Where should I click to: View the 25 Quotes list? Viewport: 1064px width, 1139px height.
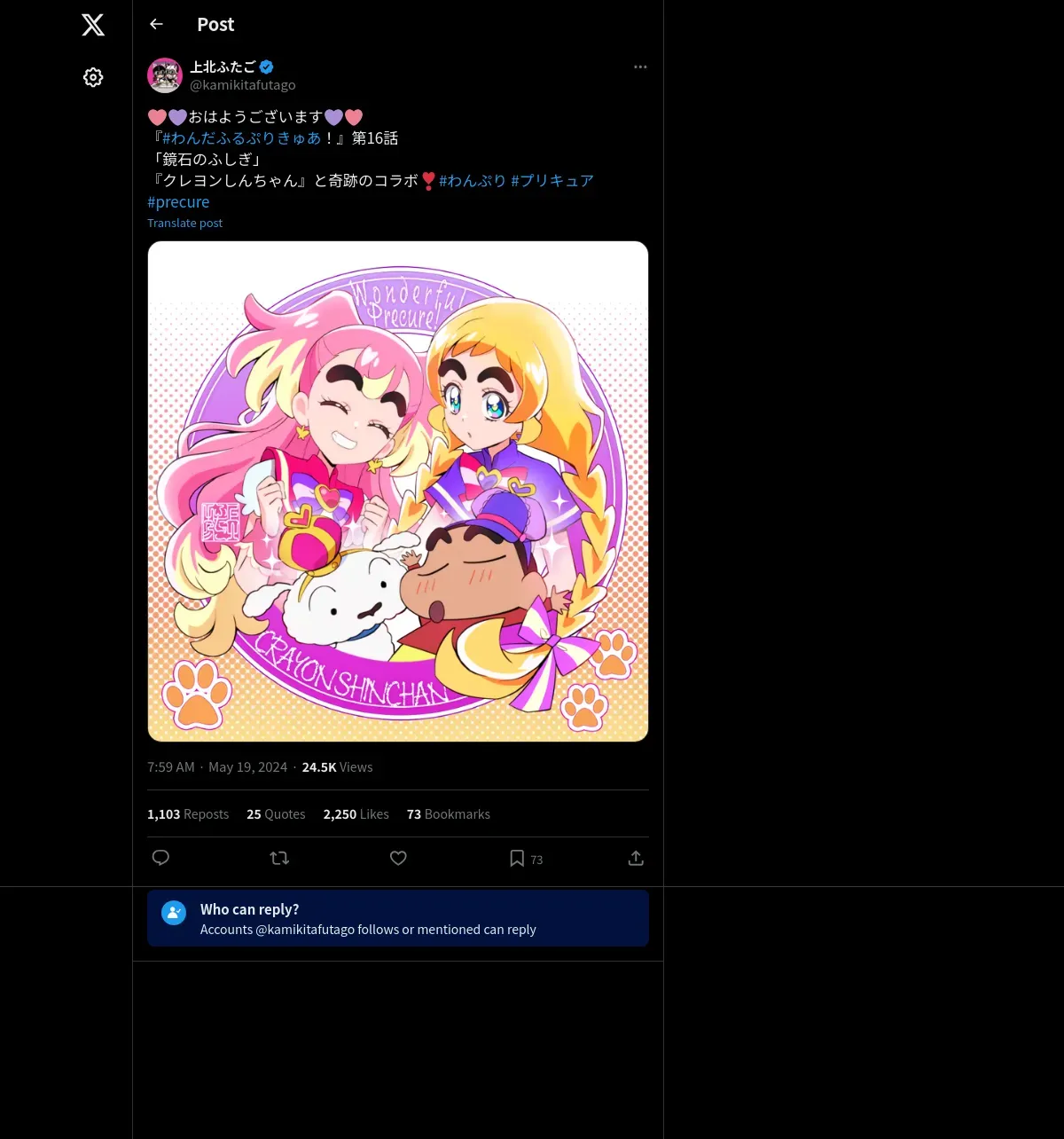coord(276,814)
